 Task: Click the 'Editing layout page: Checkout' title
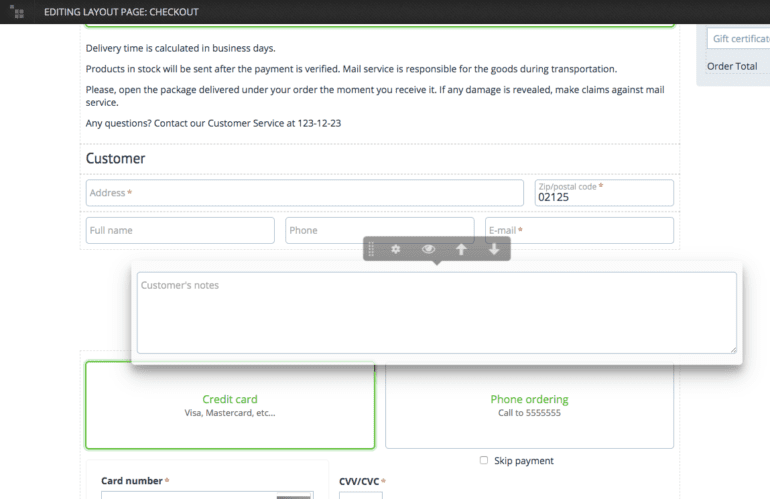click(x=121, y=12)
